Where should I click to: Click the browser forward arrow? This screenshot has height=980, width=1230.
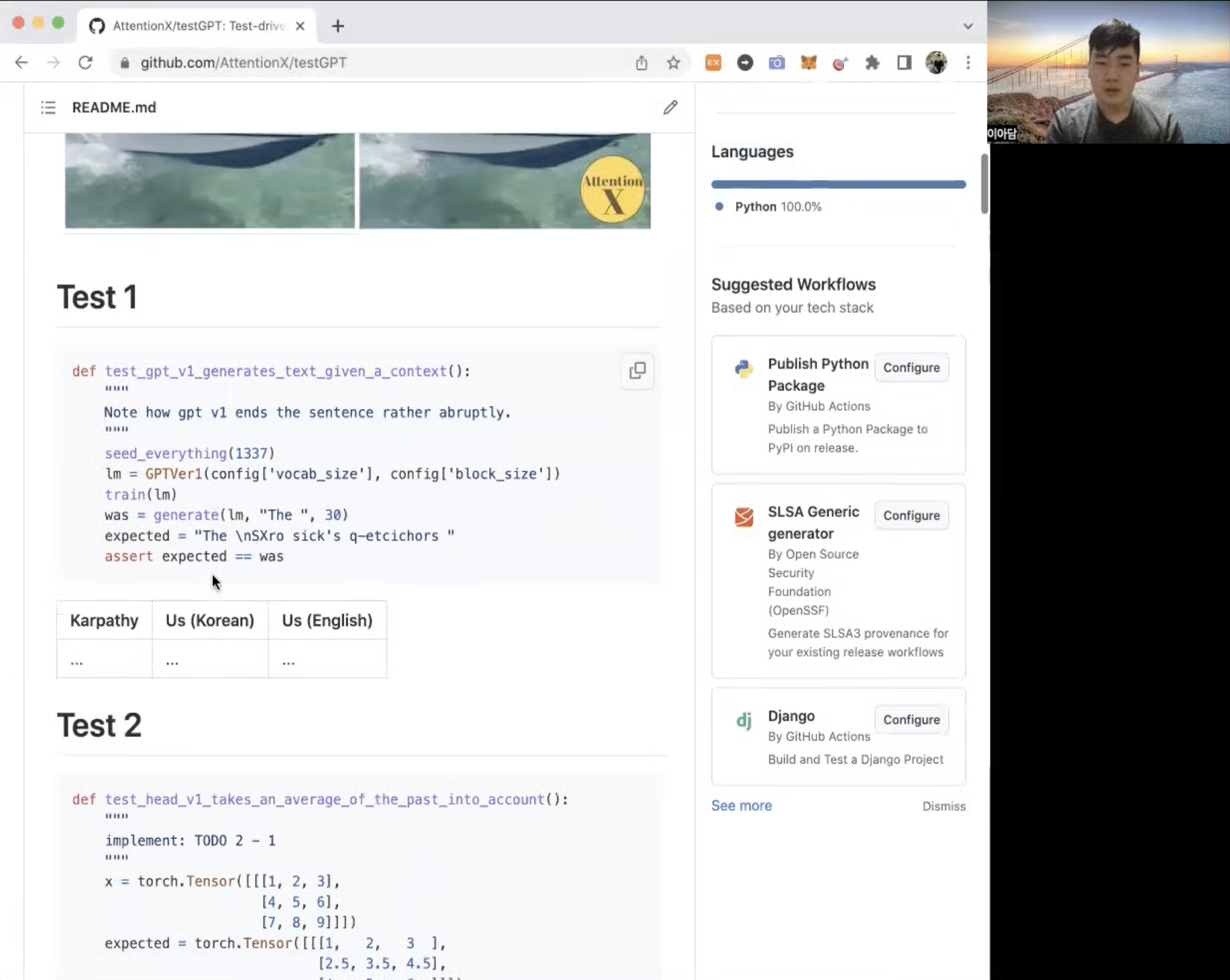click(53, 62)
